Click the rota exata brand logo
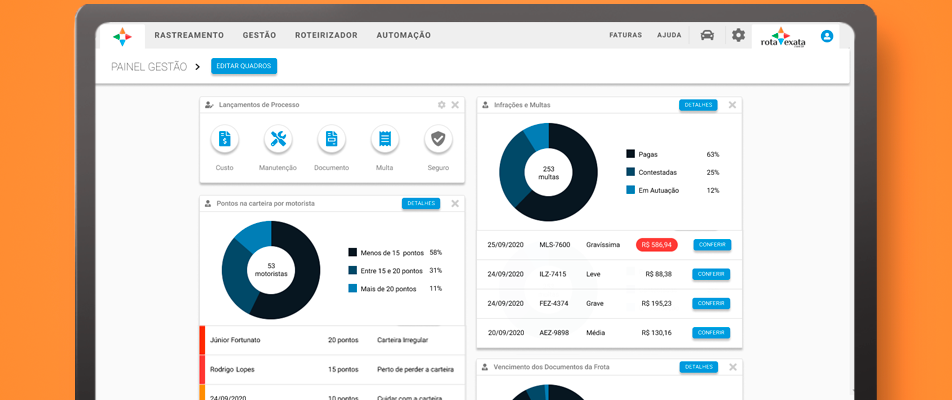The image size is (952, 400). pyautogui.click(x=783, y=37)
